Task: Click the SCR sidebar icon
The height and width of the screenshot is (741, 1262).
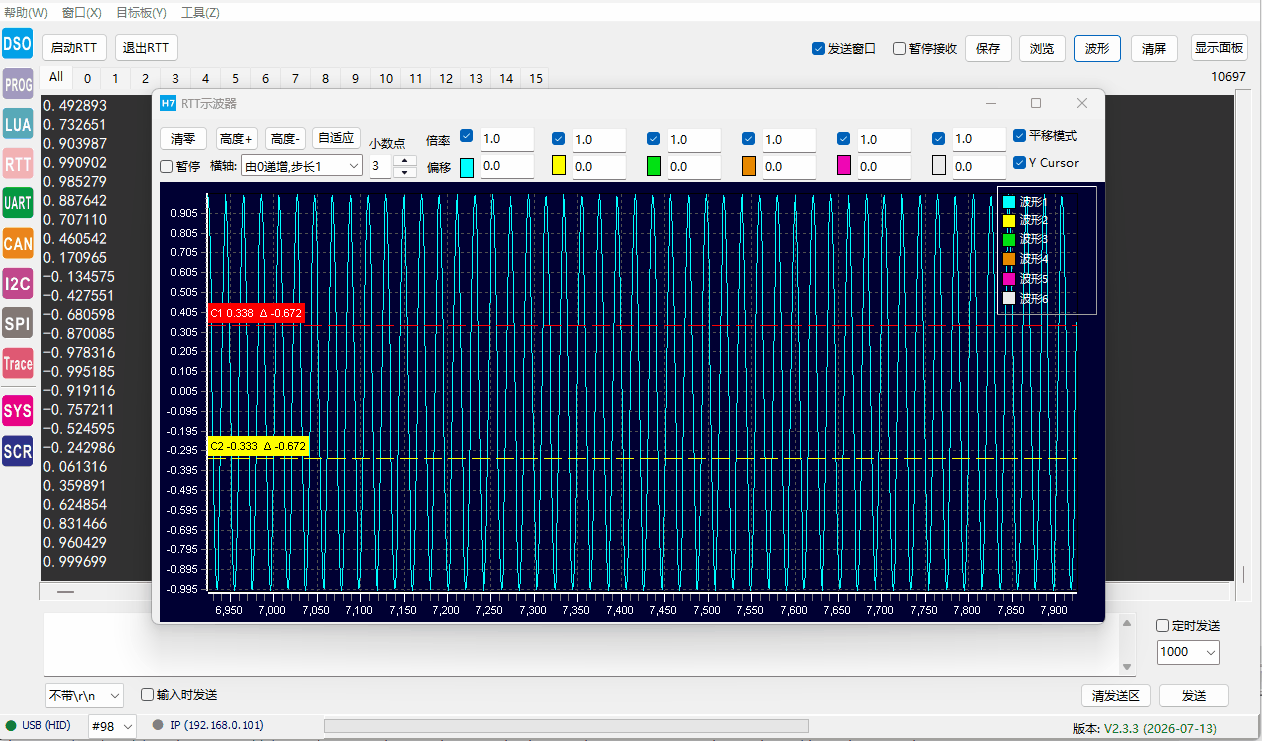Action: pos(18,451)
